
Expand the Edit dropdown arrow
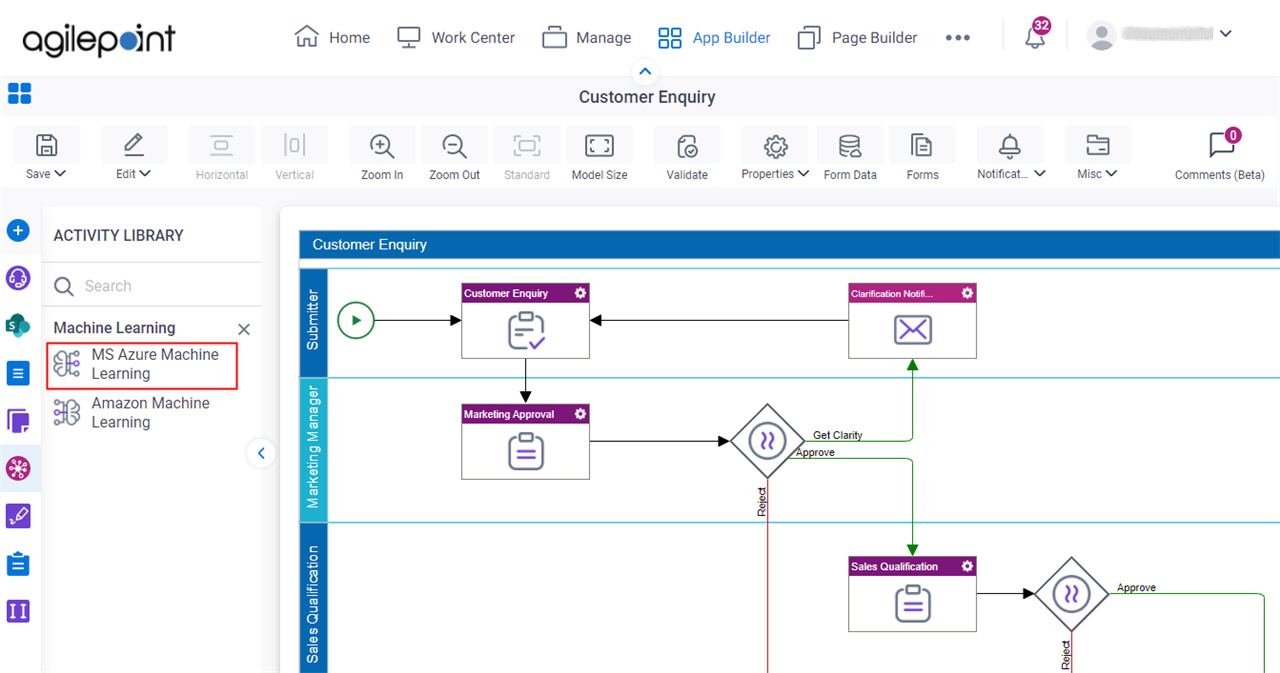(146, 174)
